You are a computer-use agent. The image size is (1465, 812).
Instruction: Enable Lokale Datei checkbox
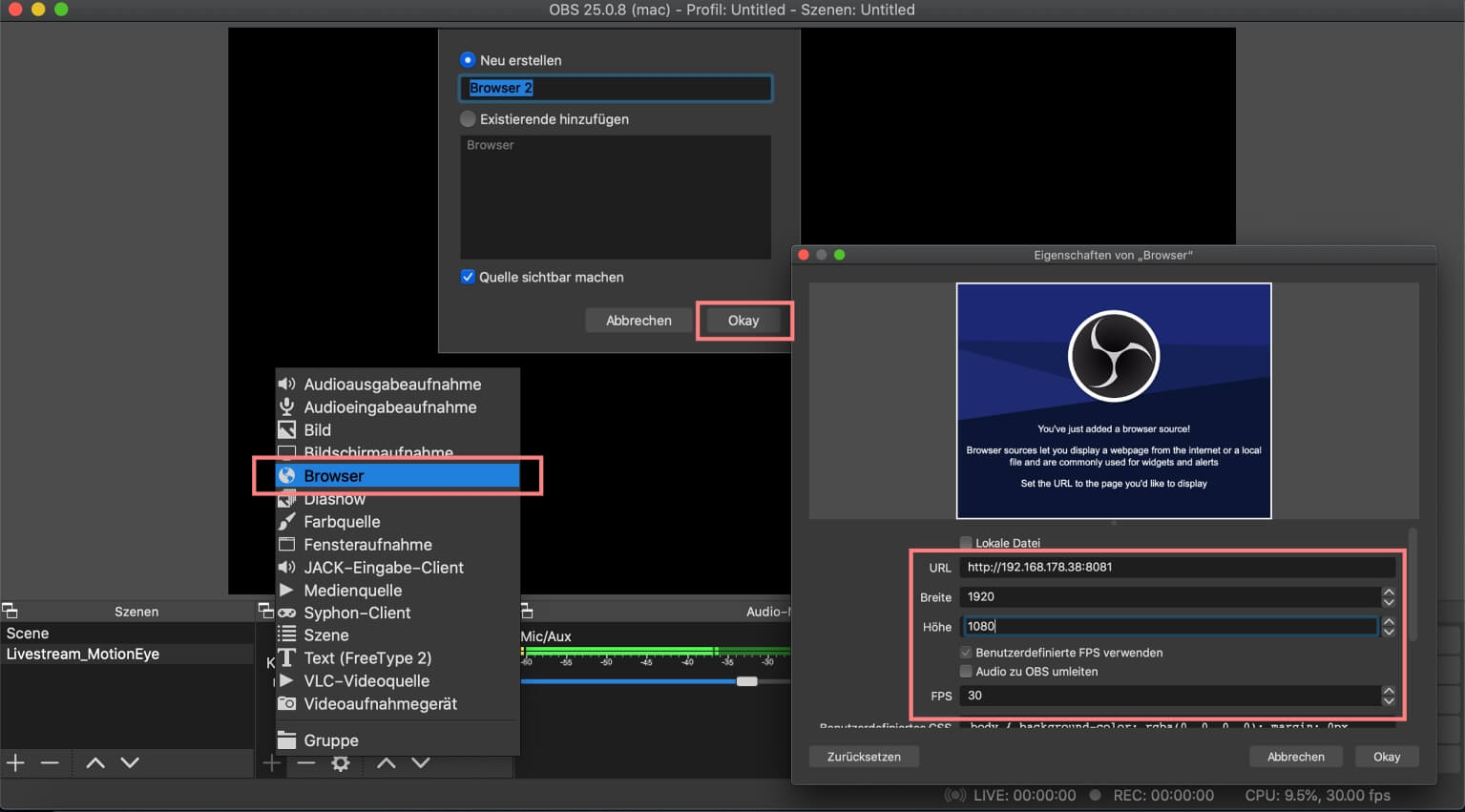966,542
